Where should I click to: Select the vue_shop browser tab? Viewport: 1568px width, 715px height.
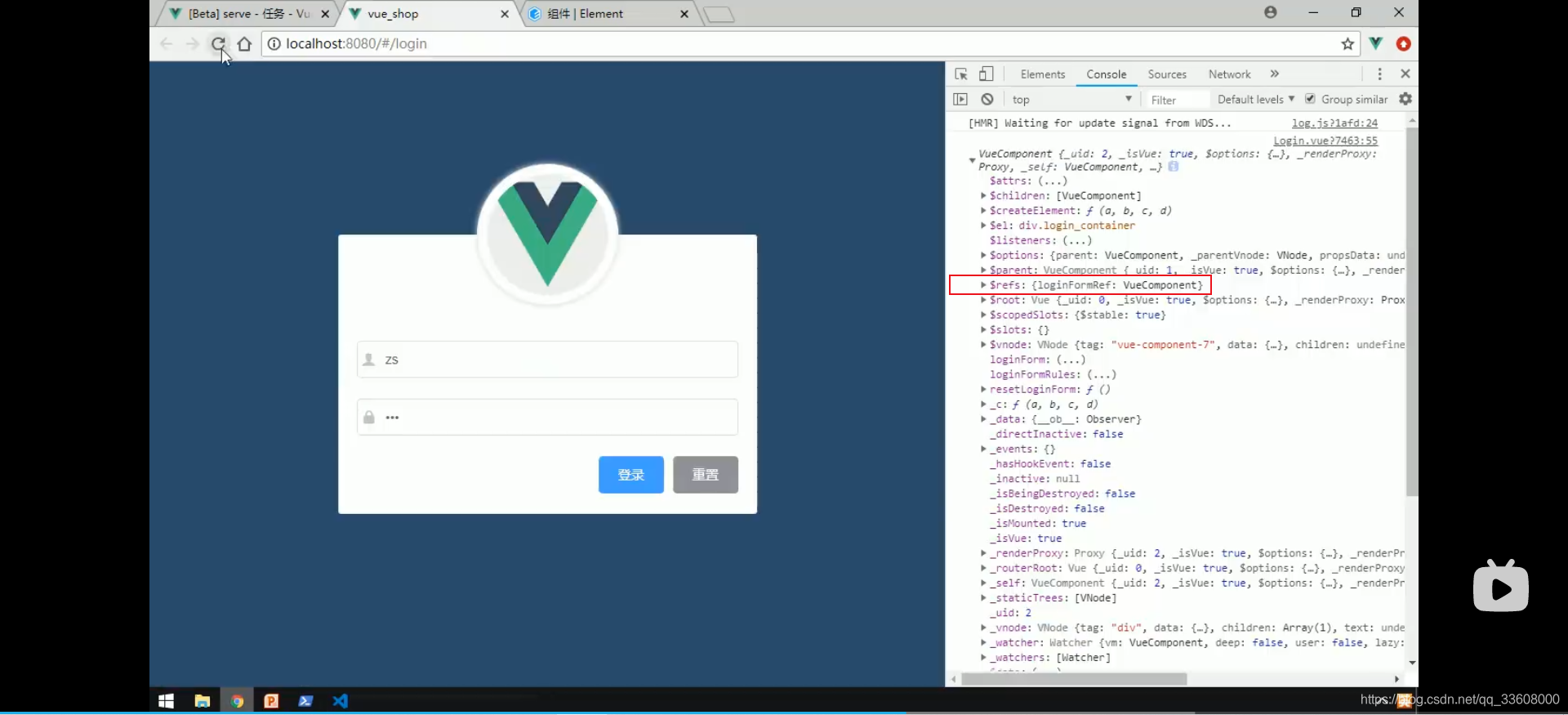coord(429,14)
